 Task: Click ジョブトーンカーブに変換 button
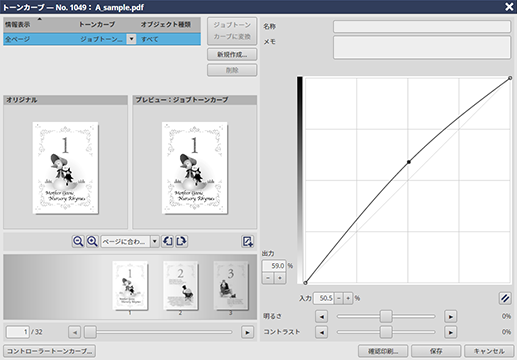tap(232, 31)
